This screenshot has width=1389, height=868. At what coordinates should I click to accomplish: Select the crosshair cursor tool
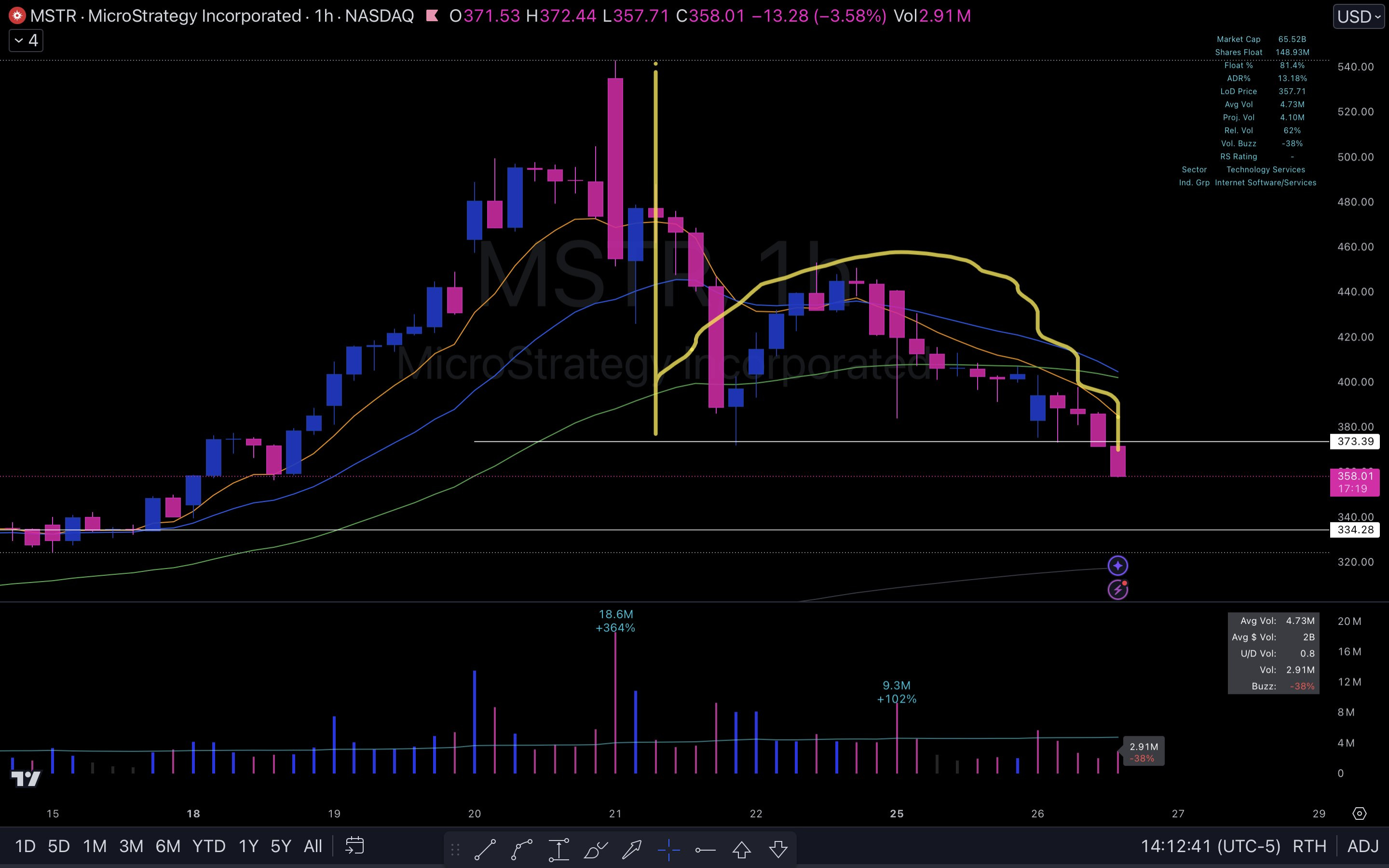point(668,849)
